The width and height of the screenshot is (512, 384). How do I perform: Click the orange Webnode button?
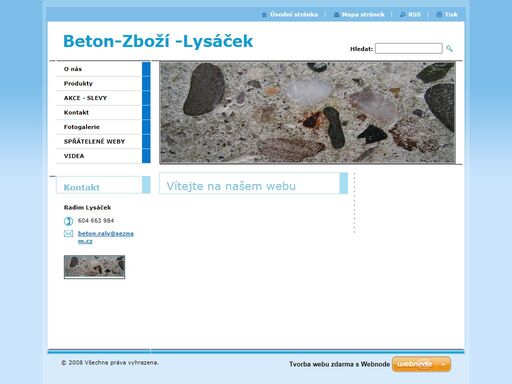(x=421, y=364)
